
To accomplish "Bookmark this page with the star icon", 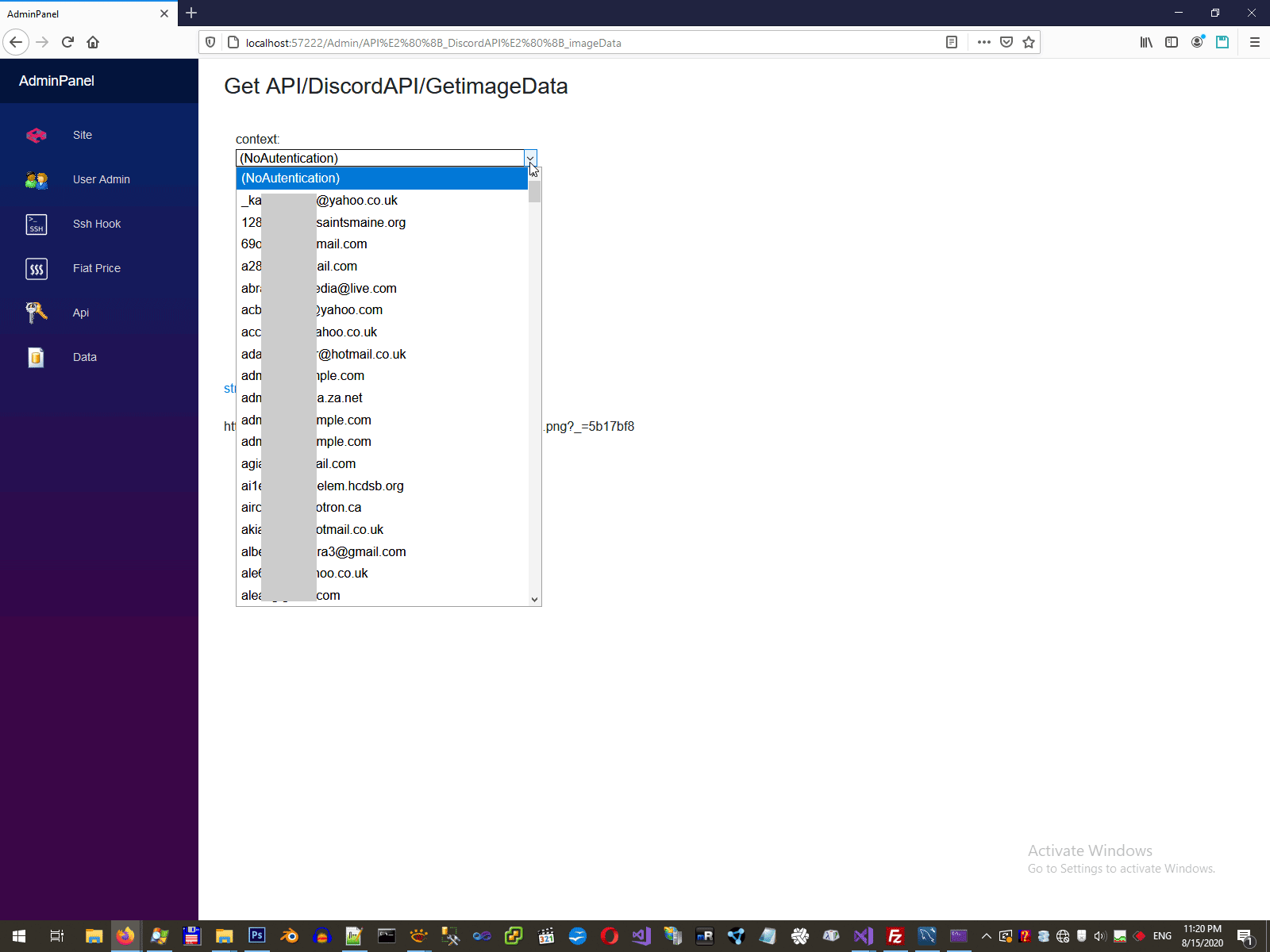I will (x=1029, y=42).
